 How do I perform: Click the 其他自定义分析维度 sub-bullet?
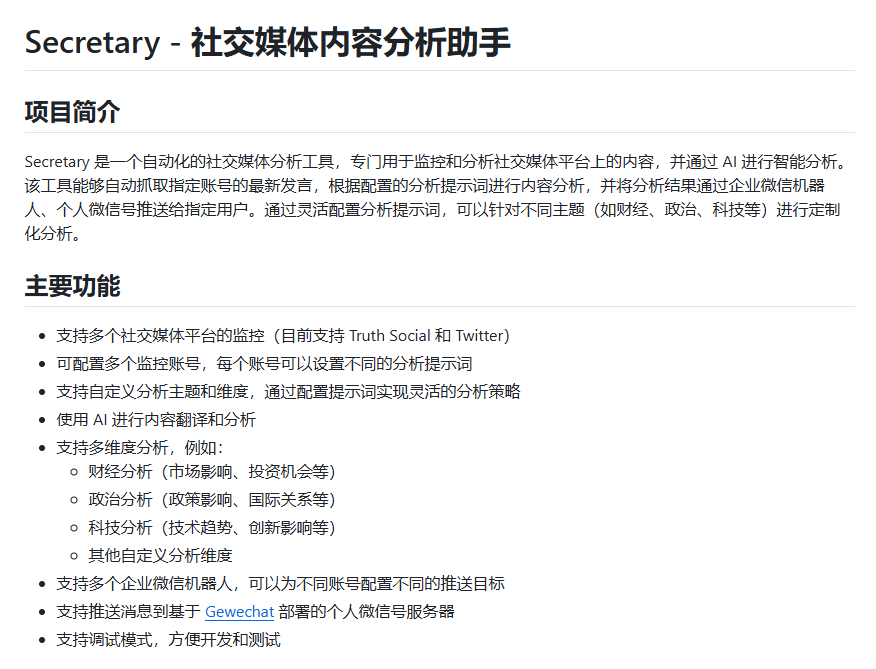[160, 555]
